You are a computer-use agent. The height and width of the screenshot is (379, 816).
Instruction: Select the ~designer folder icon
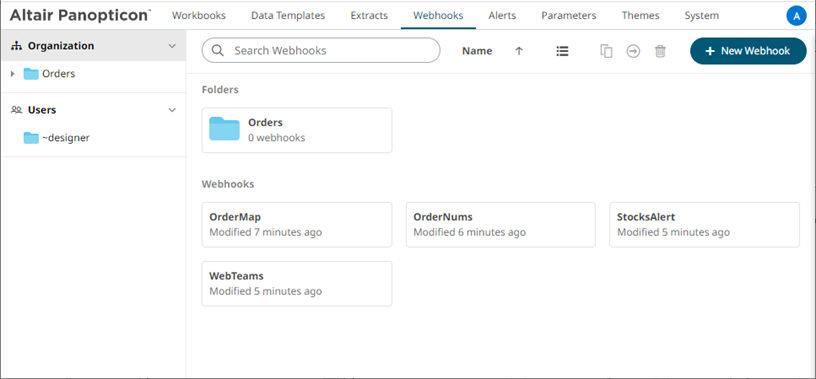click(31, 138)
